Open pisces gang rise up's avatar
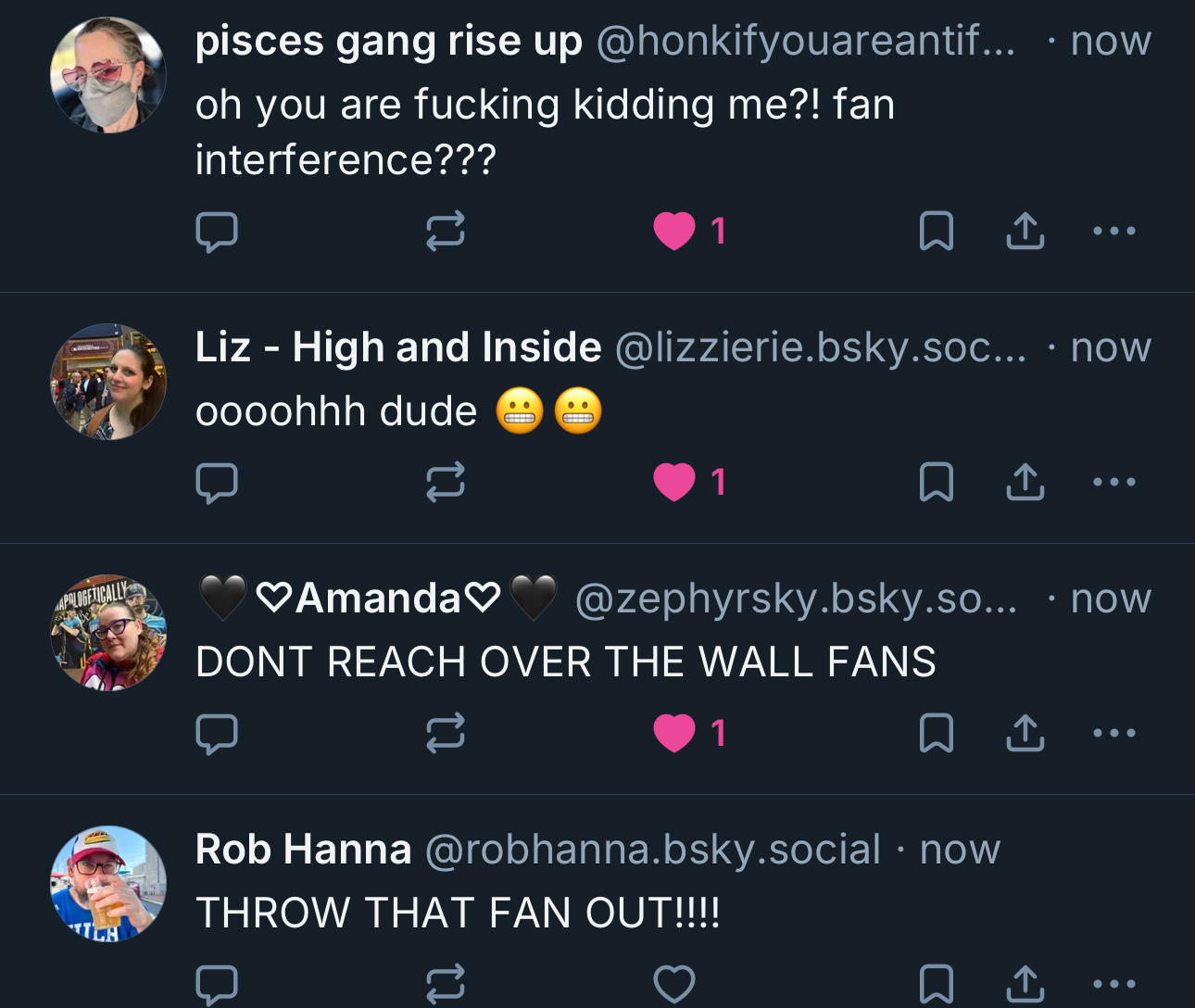 [108, 75]
